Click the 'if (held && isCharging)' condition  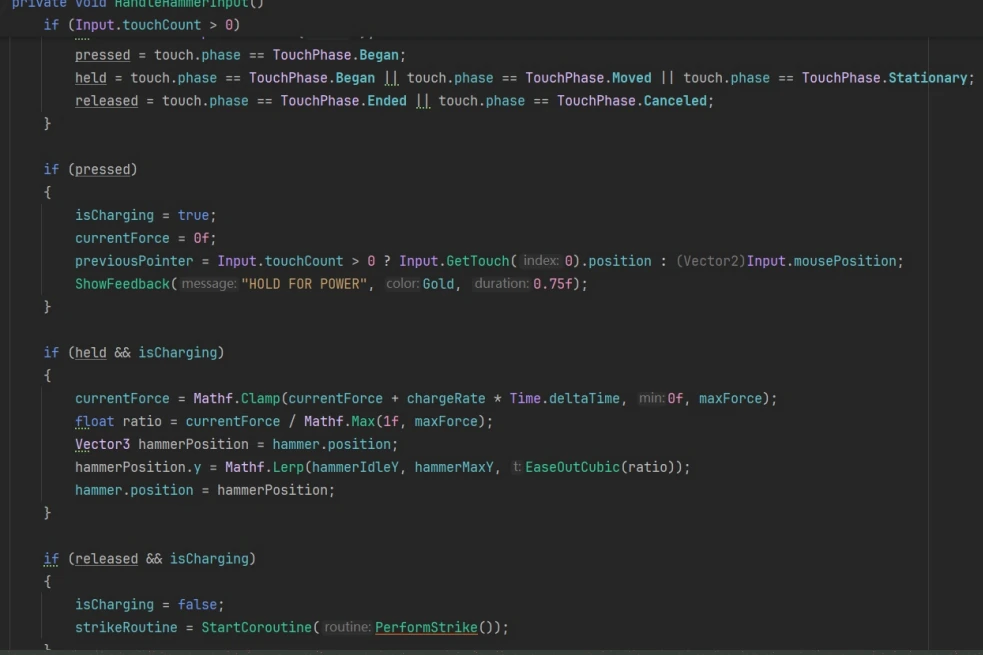[x=134, y=352]
